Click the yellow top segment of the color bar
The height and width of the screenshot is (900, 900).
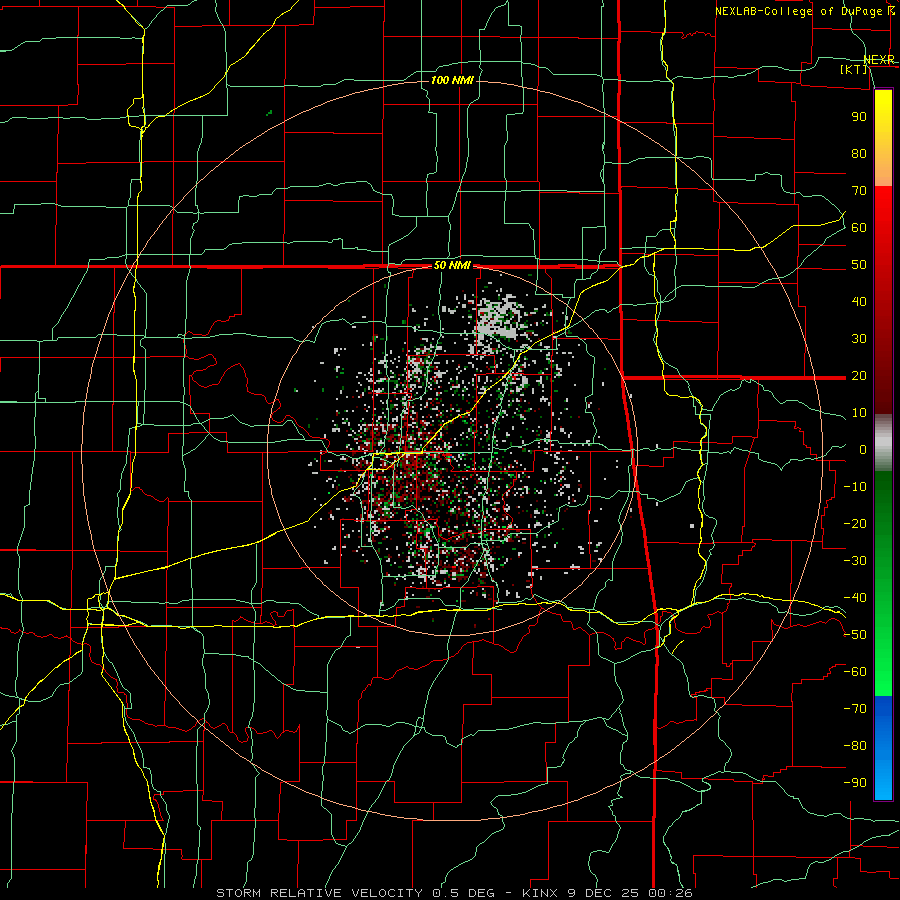pyautogui.click(x=883, y=138)
